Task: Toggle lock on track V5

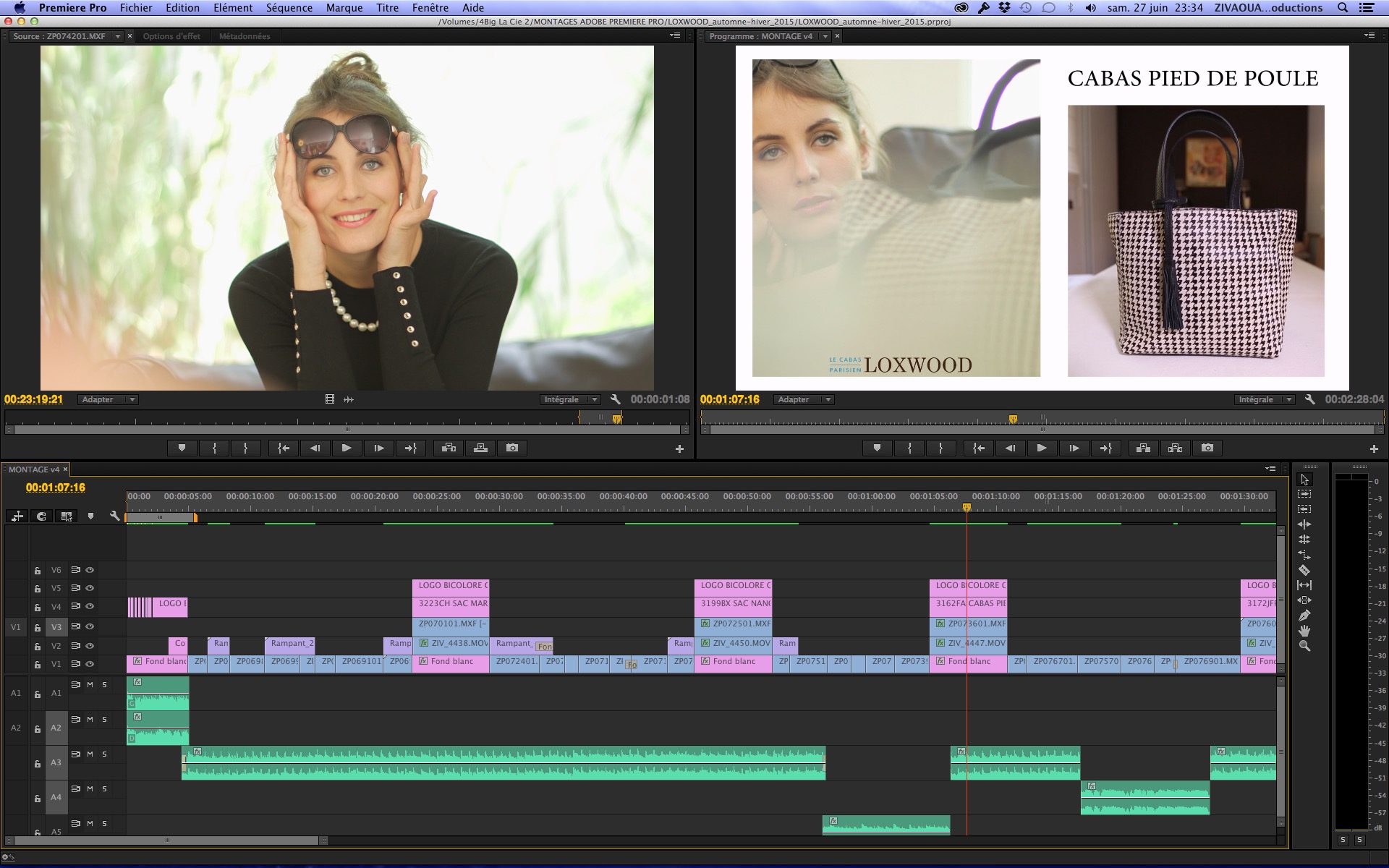Action: tap(38, 588)
